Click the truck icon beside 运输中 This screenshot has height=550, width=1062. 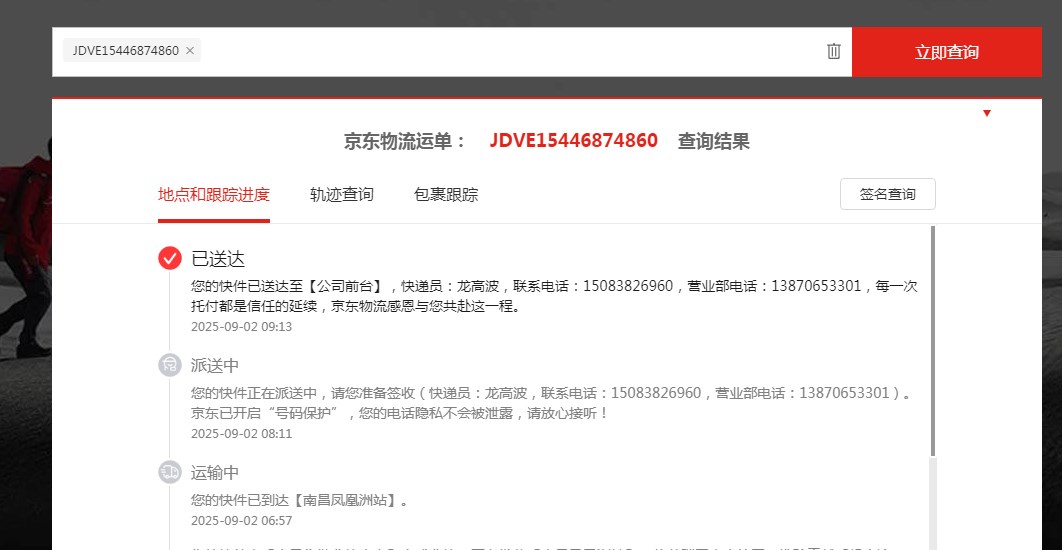[170, 472]
